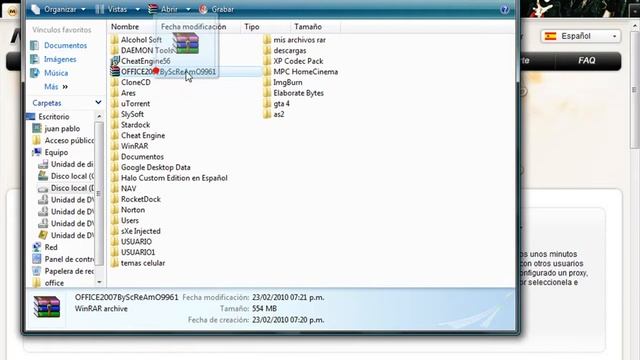Select the USUARIO folder icon
640x360 pixels.
(x=115, y=242)
